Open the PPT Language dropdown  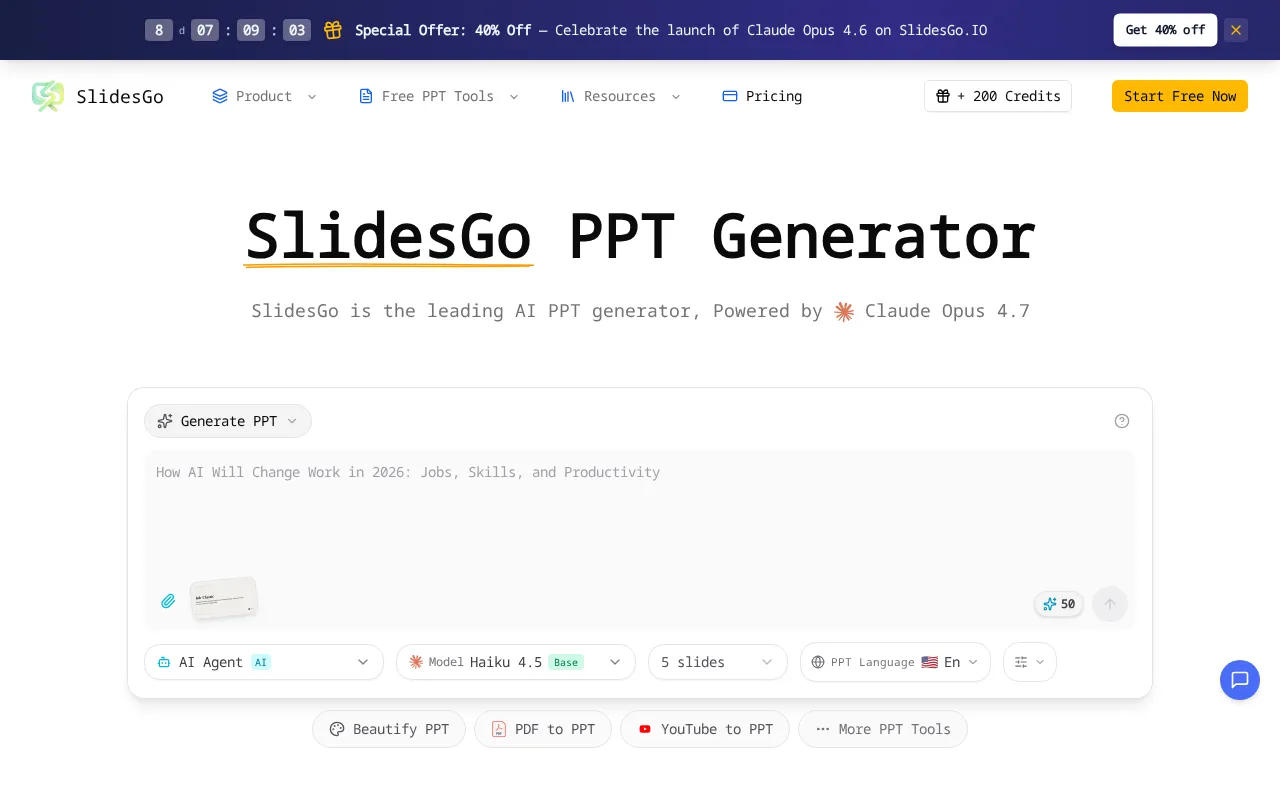(x=895, y=662)
